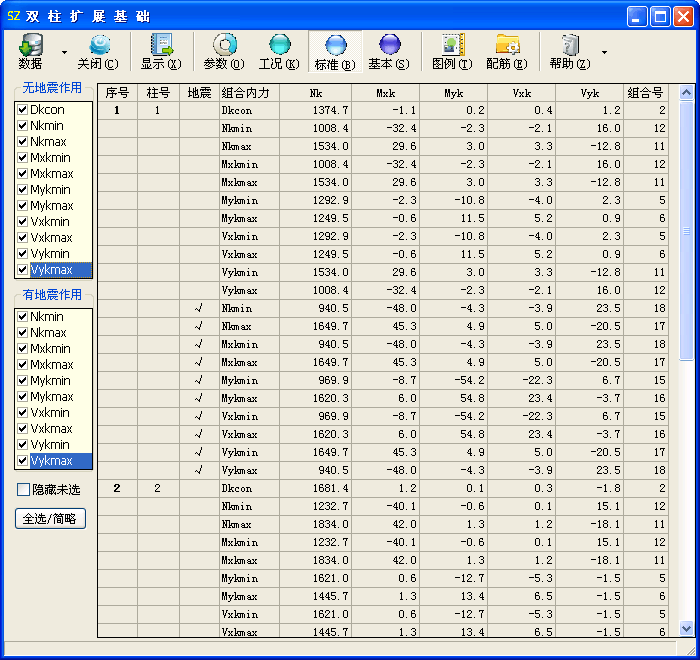Click the 数据 (Data) database icon
Screen dimensions: 700x660
pos(30,45)
